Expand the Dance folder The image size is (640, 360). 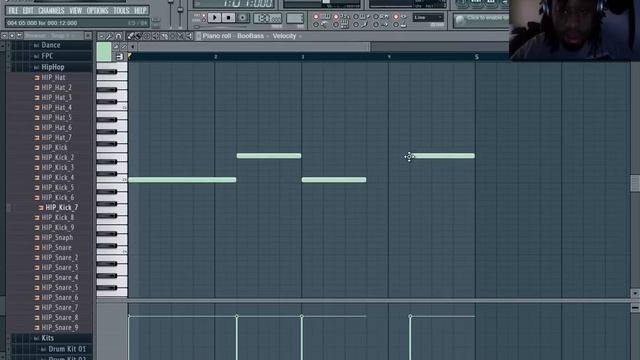pyautogui.click(x=51, y=45)
